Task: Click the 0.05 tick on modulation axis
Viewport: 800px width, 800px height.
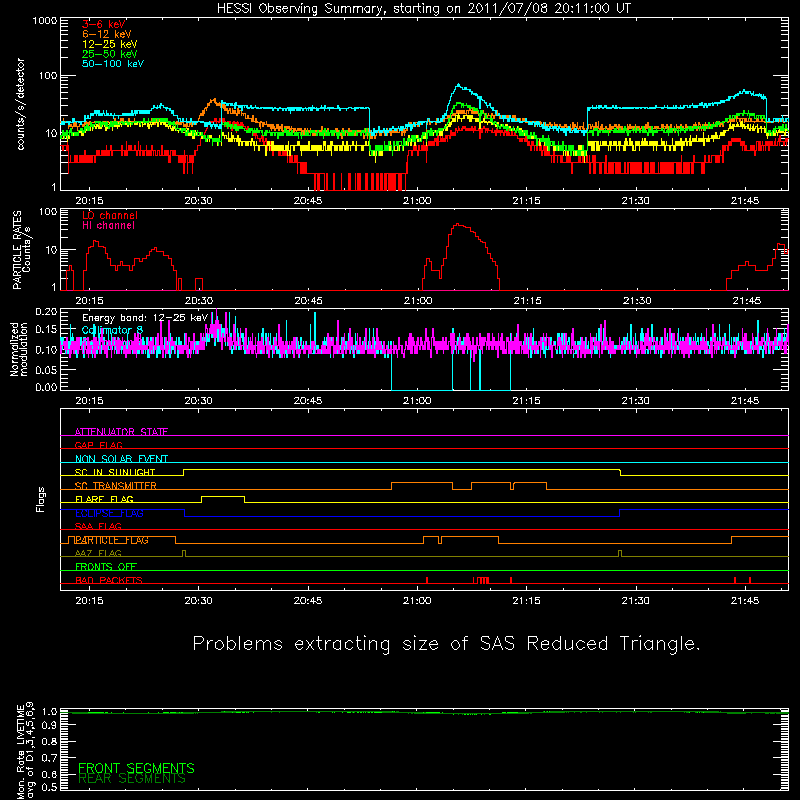Action: [46, 369]
